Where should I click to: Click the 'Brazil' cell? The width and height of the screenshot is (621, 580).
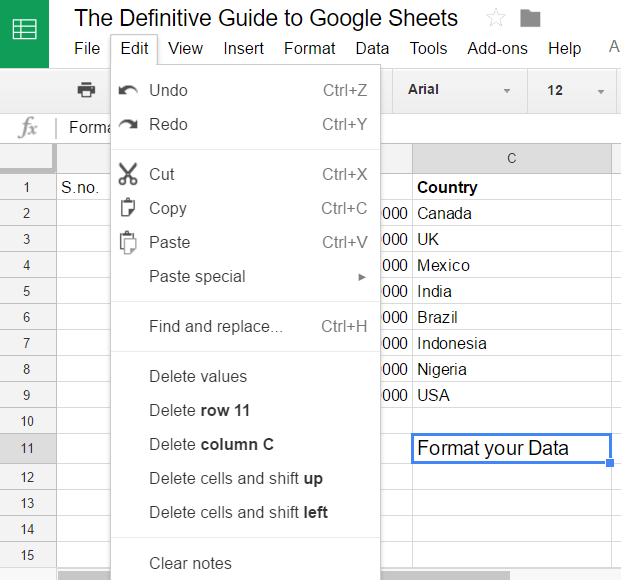[512, 317]
